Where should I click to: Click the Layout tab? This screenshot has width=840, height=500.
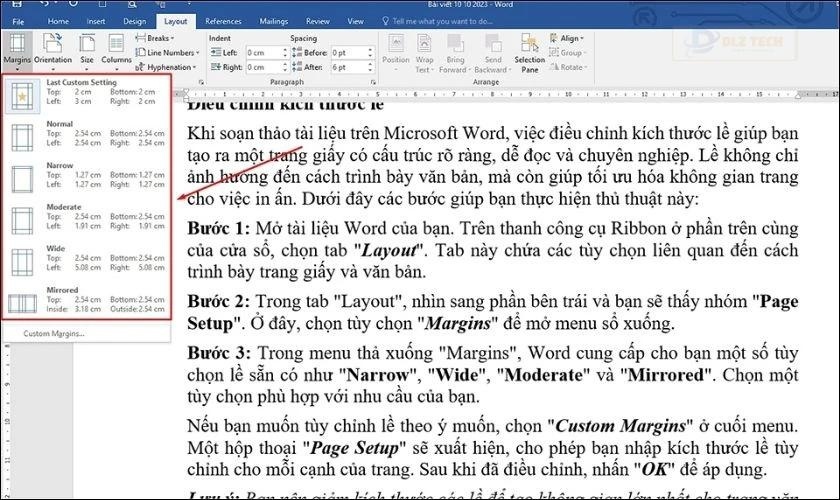pos(176,21)
